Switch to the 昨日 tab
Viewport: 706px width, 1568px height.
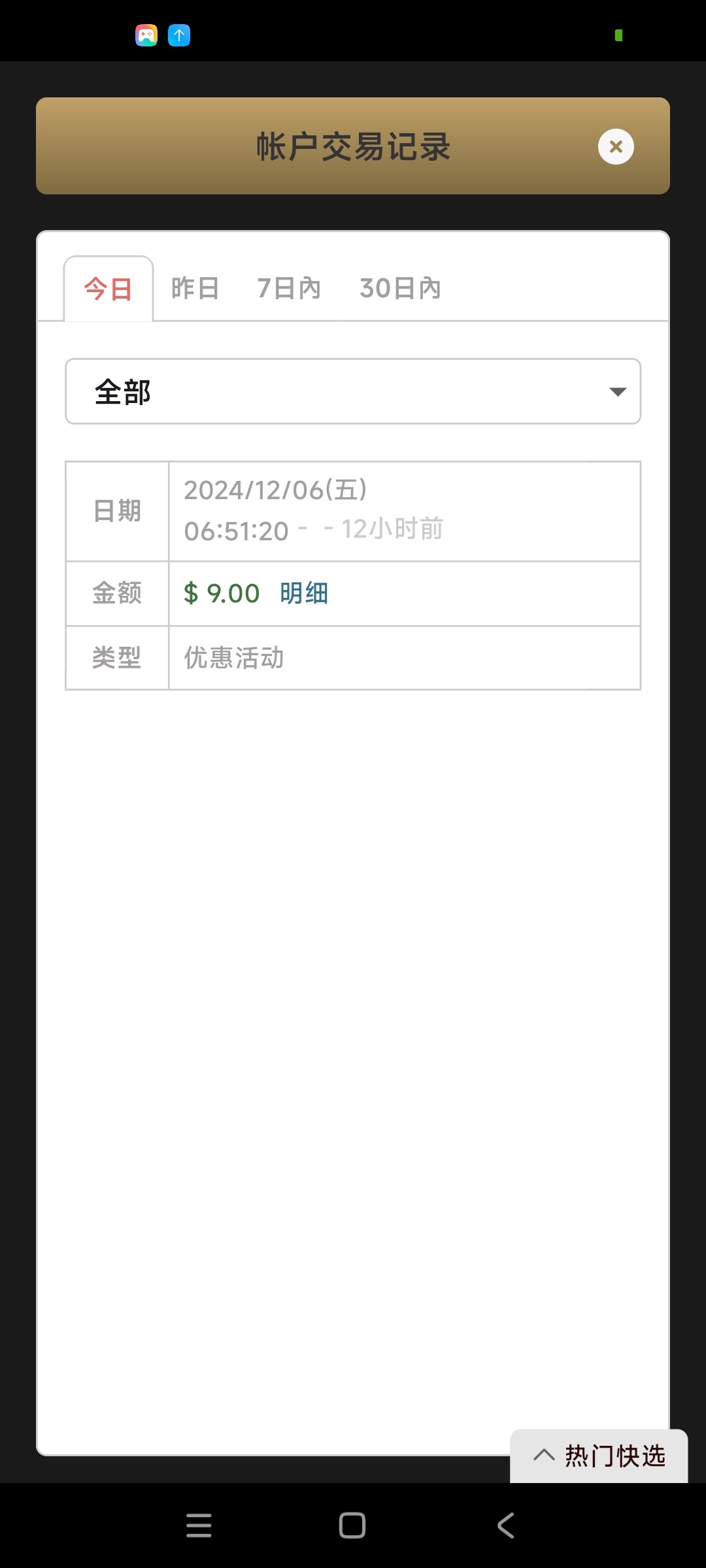195,288
